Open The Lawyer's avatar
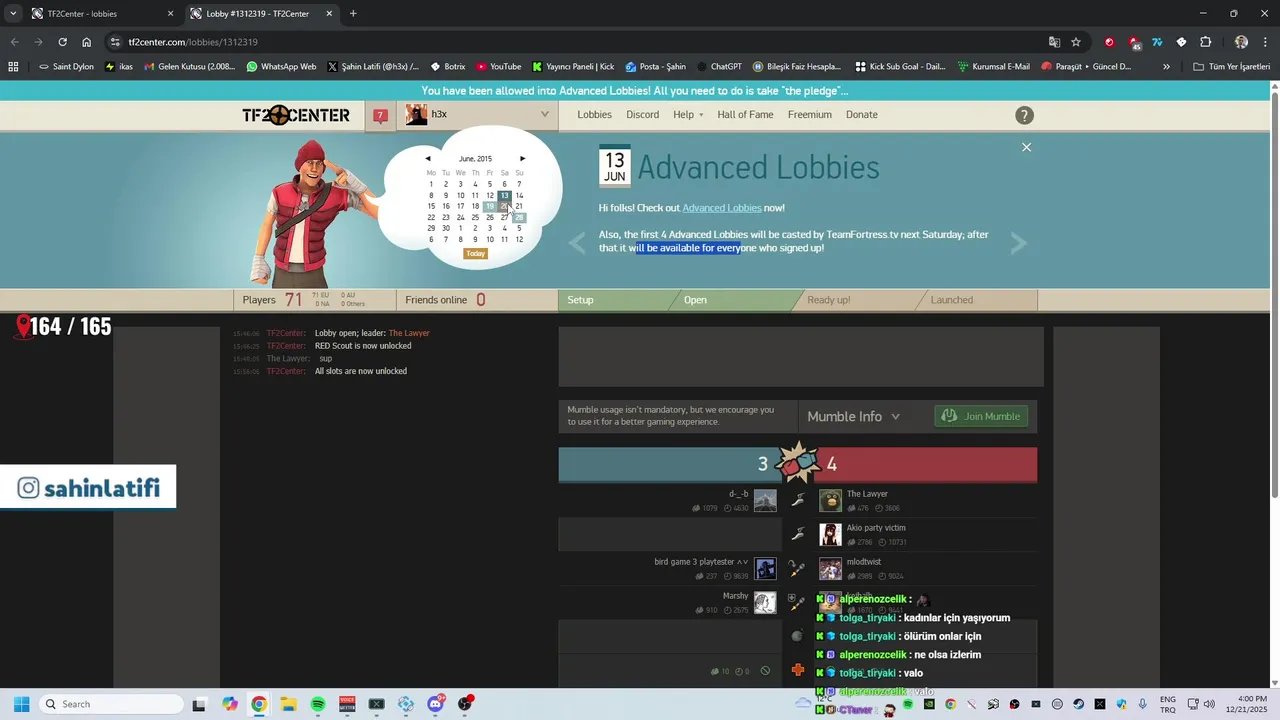The height and width of the screenshot is (720, 1280). pyautogui.click(x=830, y=501)
